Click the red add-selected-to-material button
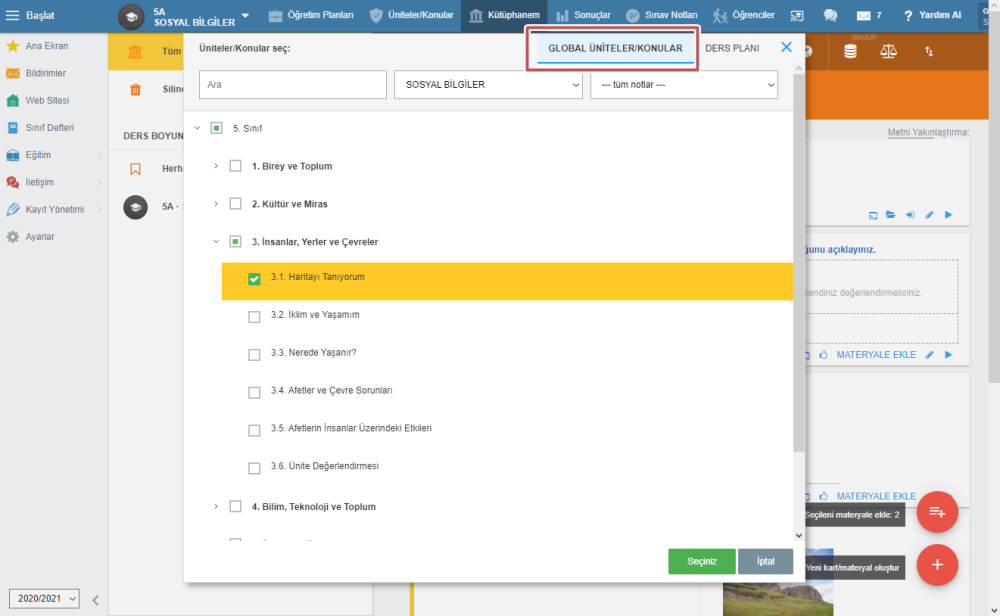 pyautogui.click(x=937, y=512)
